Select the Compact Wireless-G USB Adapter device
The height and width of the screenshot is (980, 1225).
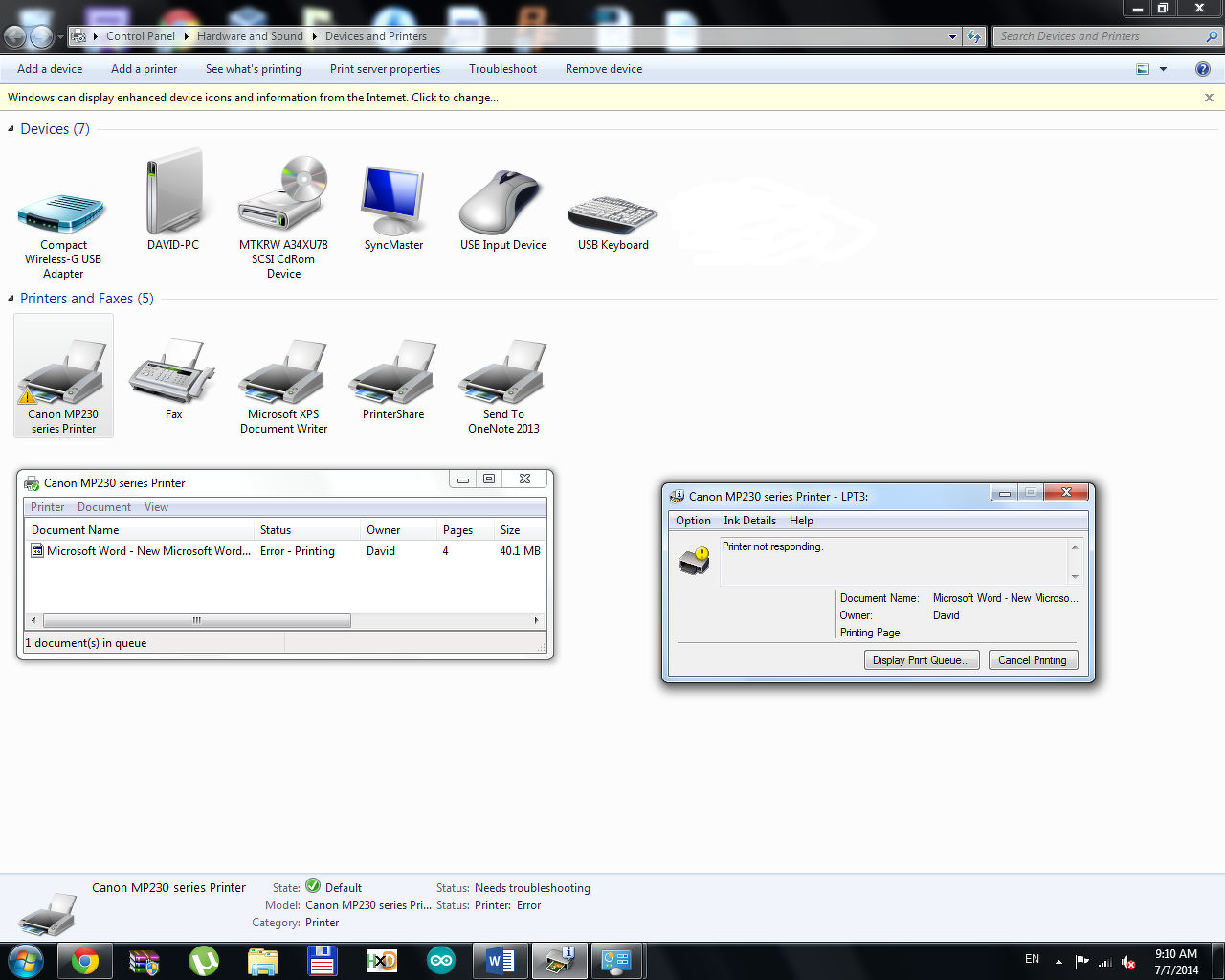click(x=63, y=234)
